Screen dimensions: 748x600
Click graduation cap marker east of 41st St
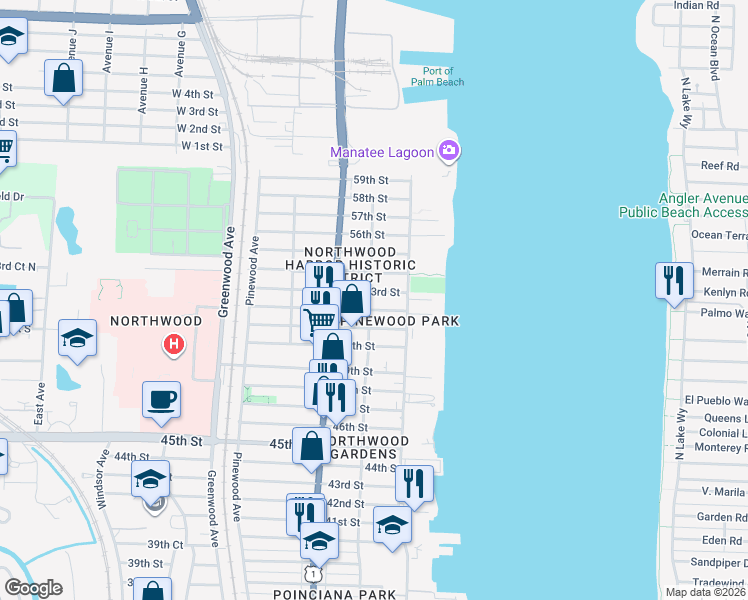click(392, 526)
